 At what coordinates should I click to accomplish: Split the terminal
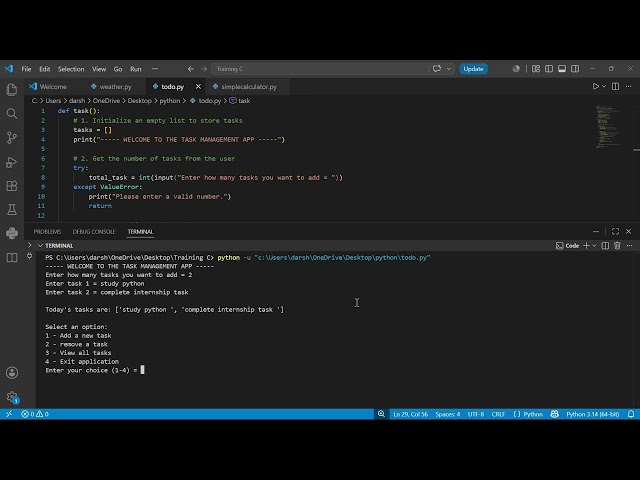[x=605, y=245]
